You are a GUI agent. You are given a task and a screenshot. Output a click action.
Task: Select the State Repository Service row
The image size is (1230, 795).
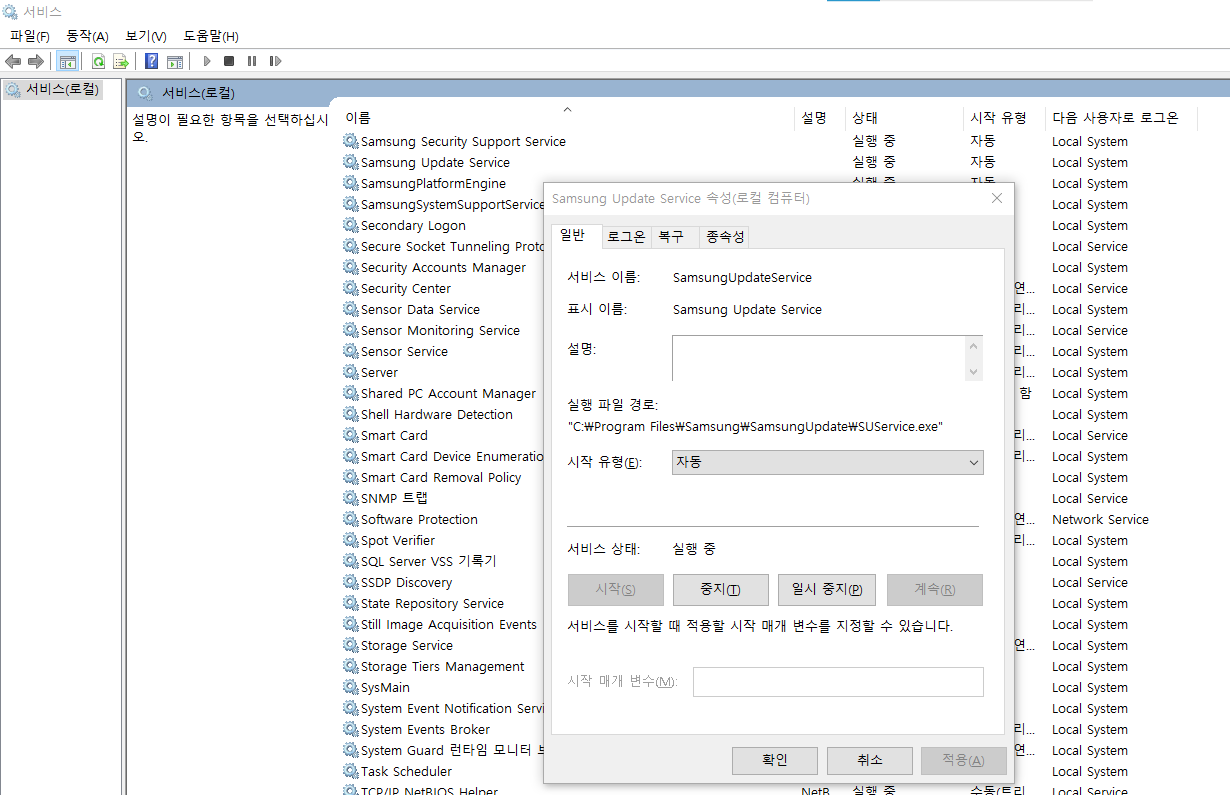(432, 603)
